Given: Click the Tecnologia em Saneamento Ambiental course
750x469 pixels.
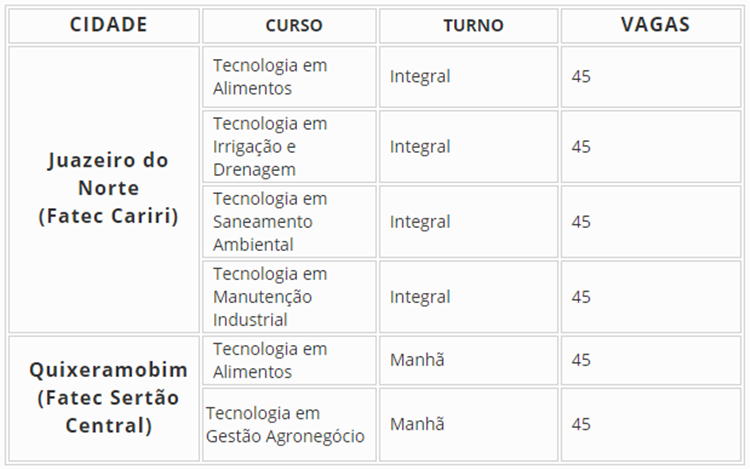Looking at the screenshot, I should (270, 221).
